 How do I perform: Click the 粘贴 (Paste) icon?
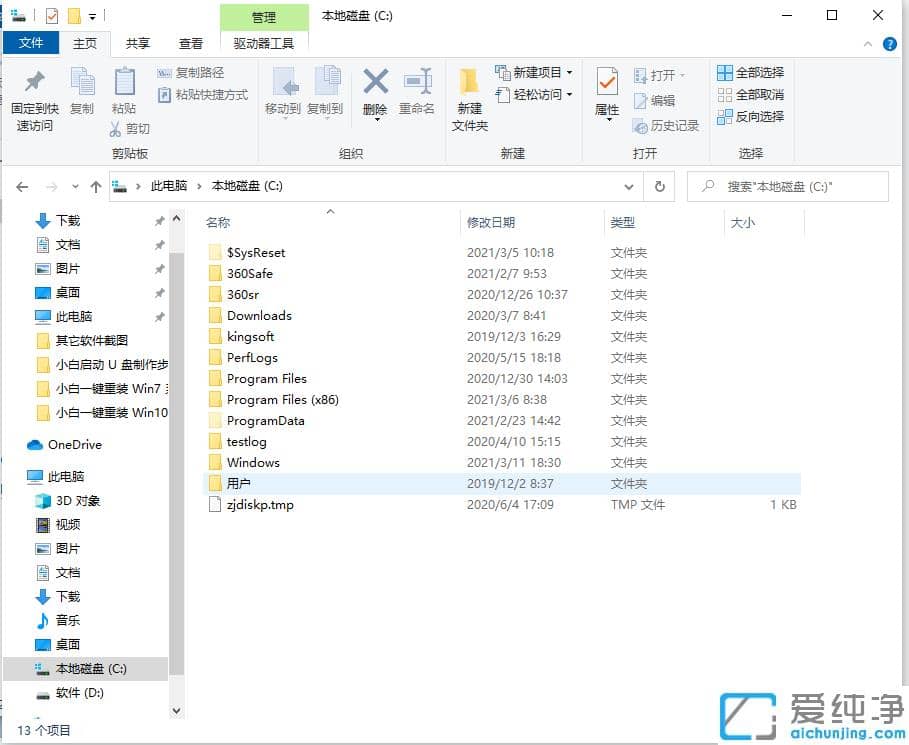(x=124, y=90)
